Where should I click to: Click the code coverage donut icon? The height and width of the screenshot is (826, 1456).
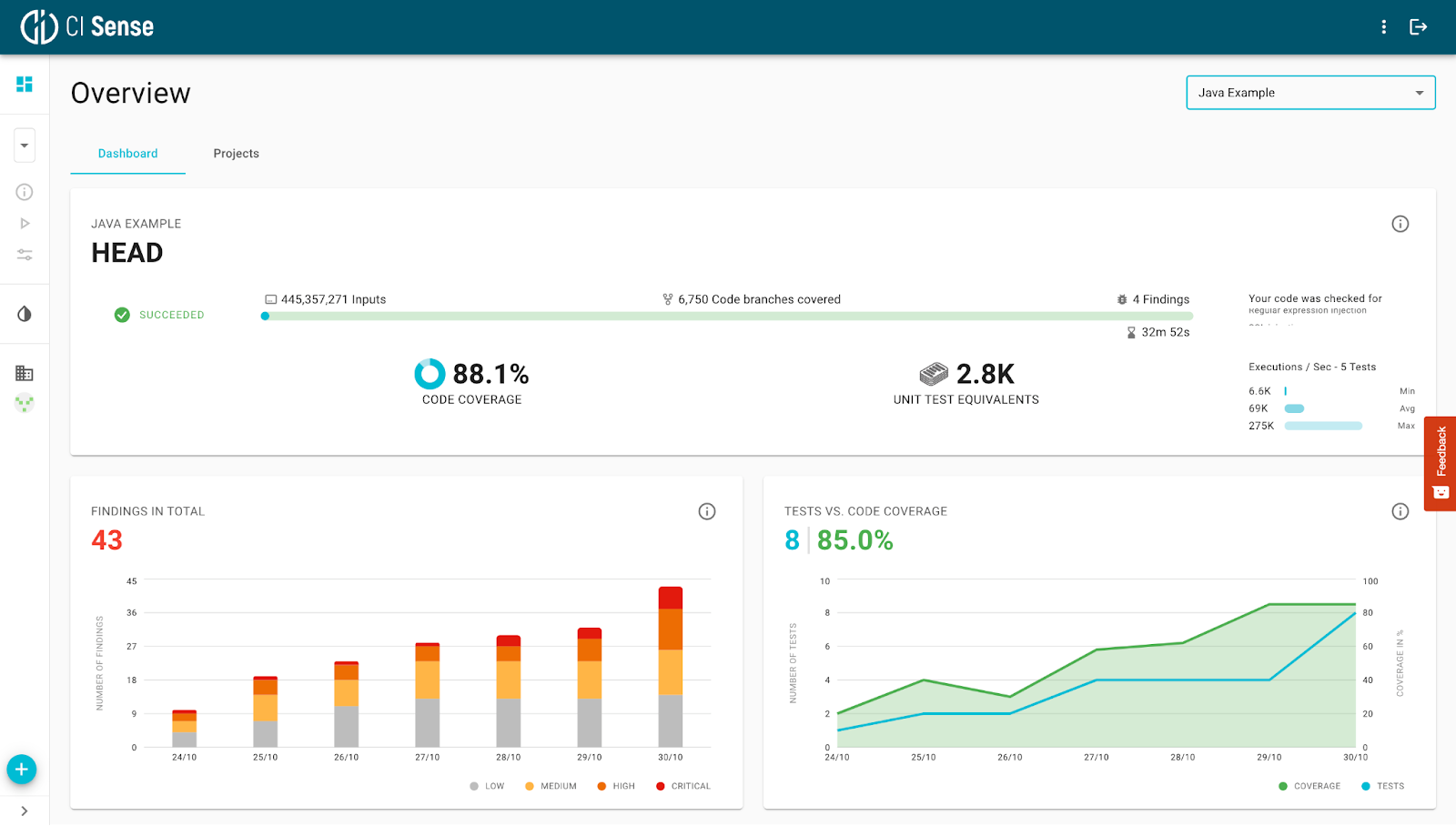[430, 374]
